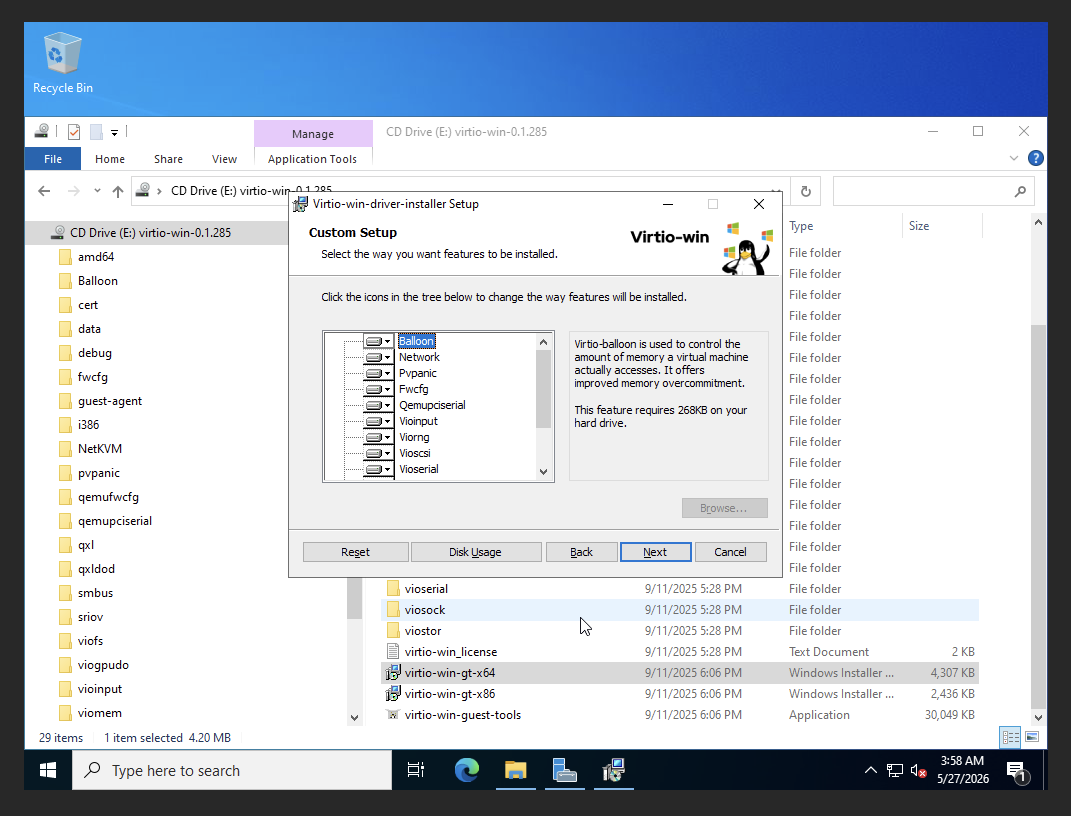Open the Fwcfg feature install dropdown
The height and width of the screenshot is (816, 1071).
coord(378,389)
